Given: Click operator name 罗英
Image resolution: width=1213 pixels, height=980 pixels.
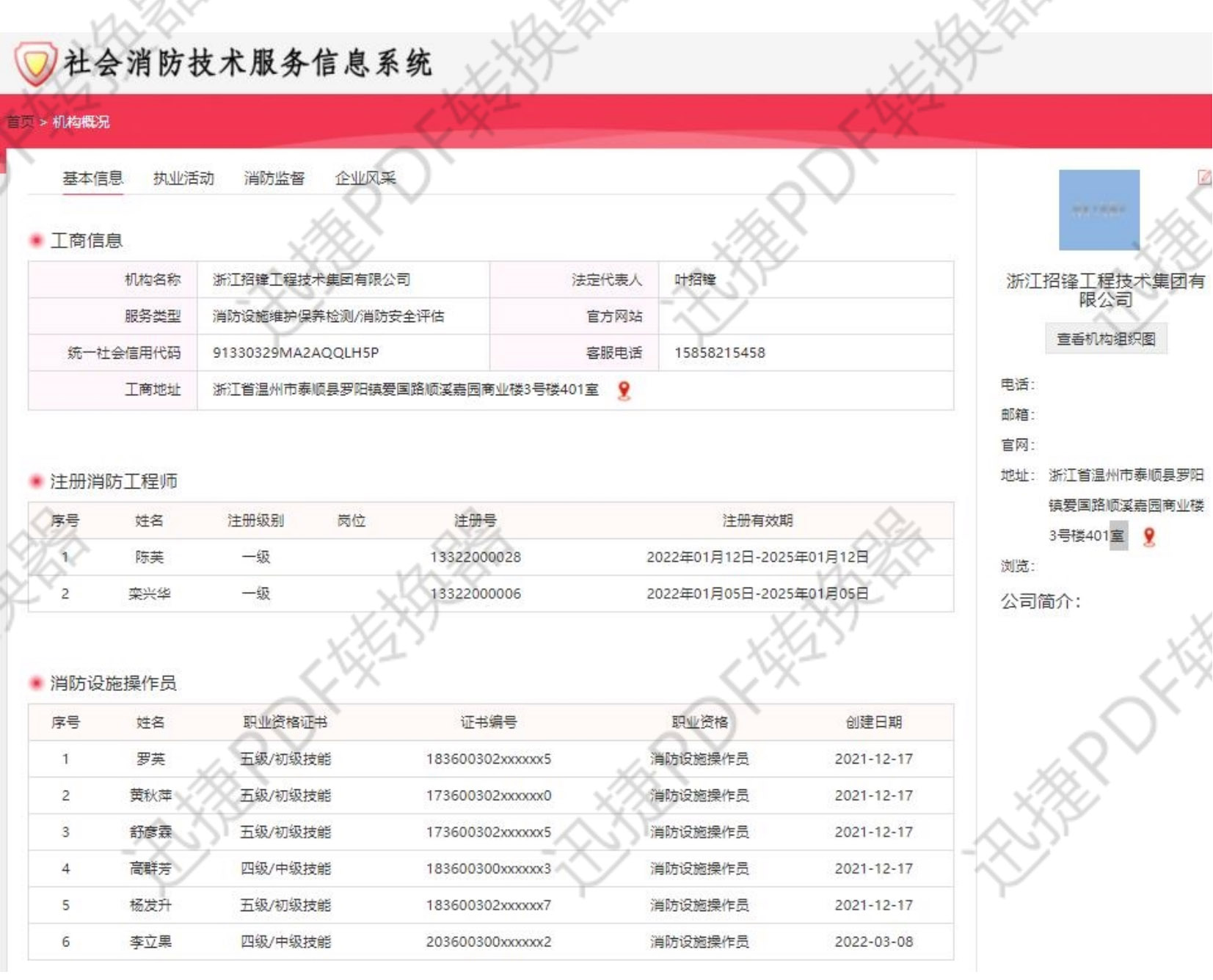Looking at the screenshot, I should (150, 759).
